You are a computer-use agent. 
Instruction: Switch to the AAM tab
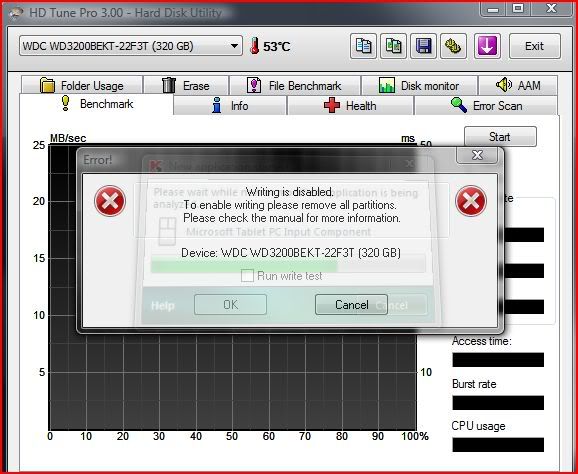point(518,86)
